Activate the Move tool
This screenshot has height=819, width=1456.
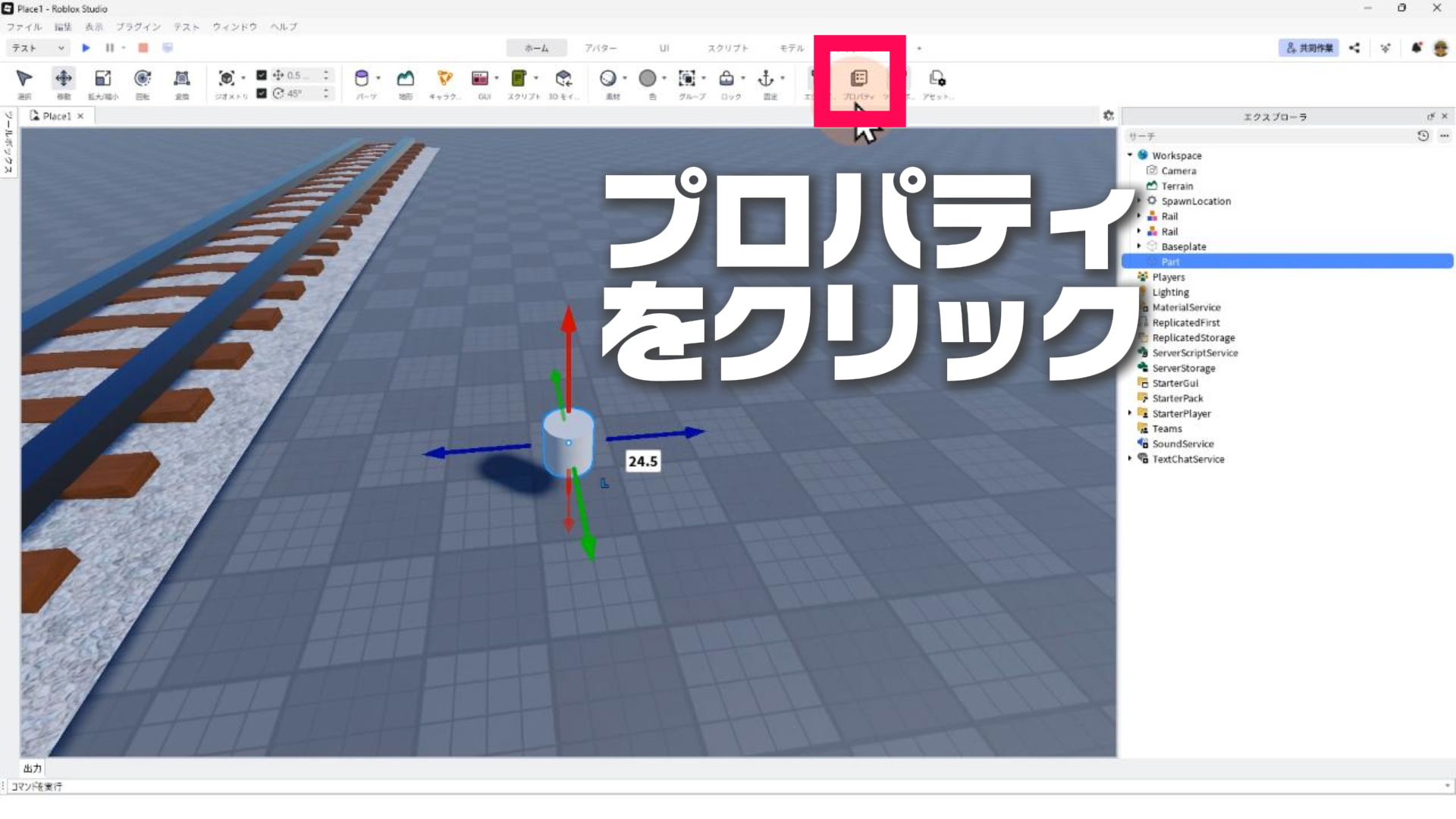click(x=64, y=79)
